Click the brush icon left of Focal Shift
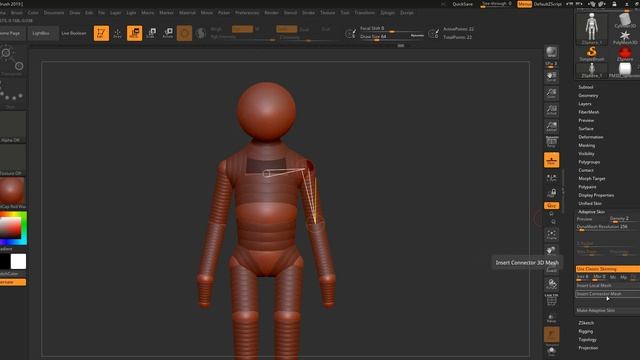This screenshot has width=640, height=360. (350, 33)
